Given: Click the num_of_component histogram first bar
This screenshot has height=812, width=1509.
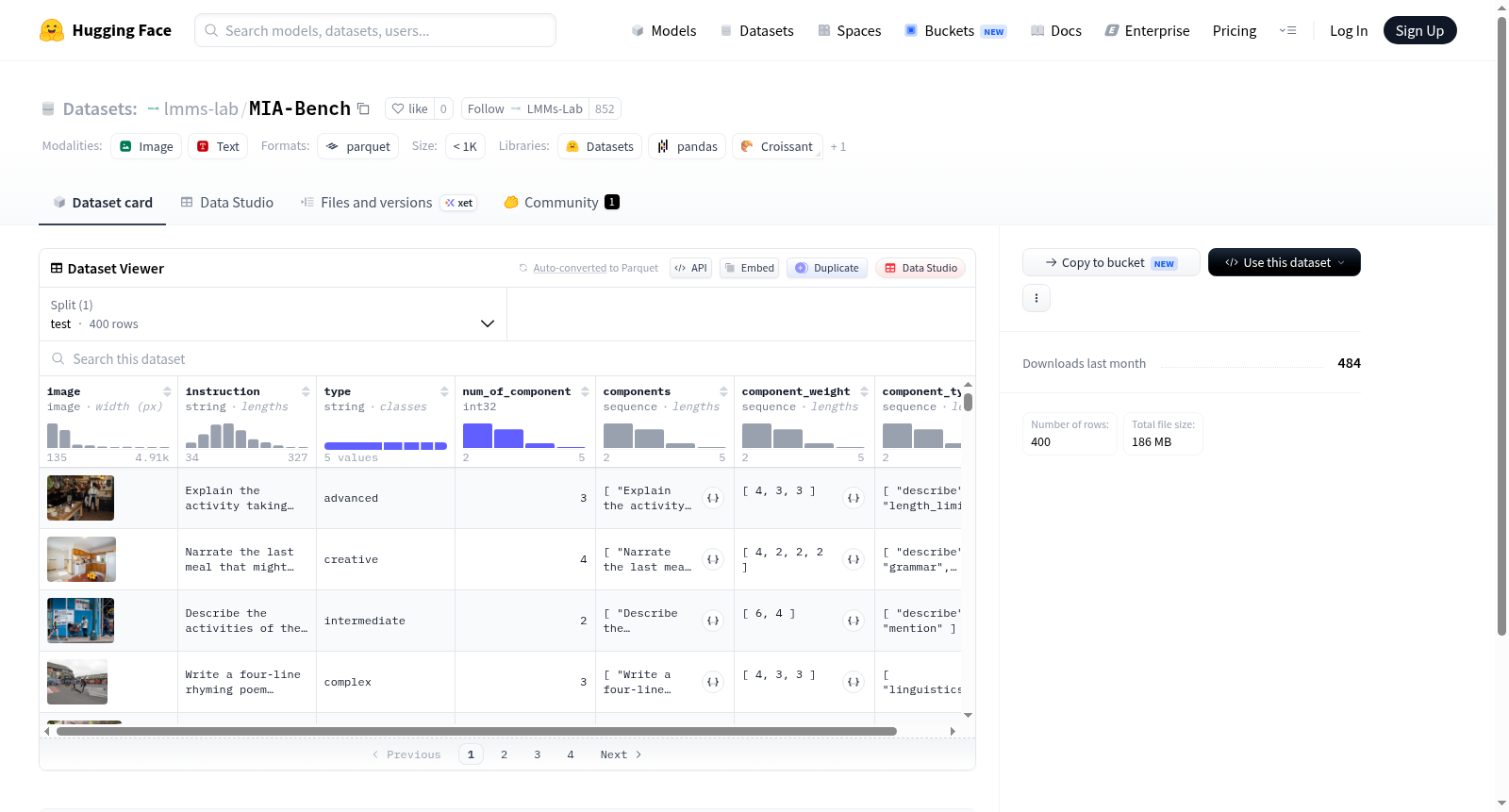Looking at the screenshot, I should click(477, 436).
